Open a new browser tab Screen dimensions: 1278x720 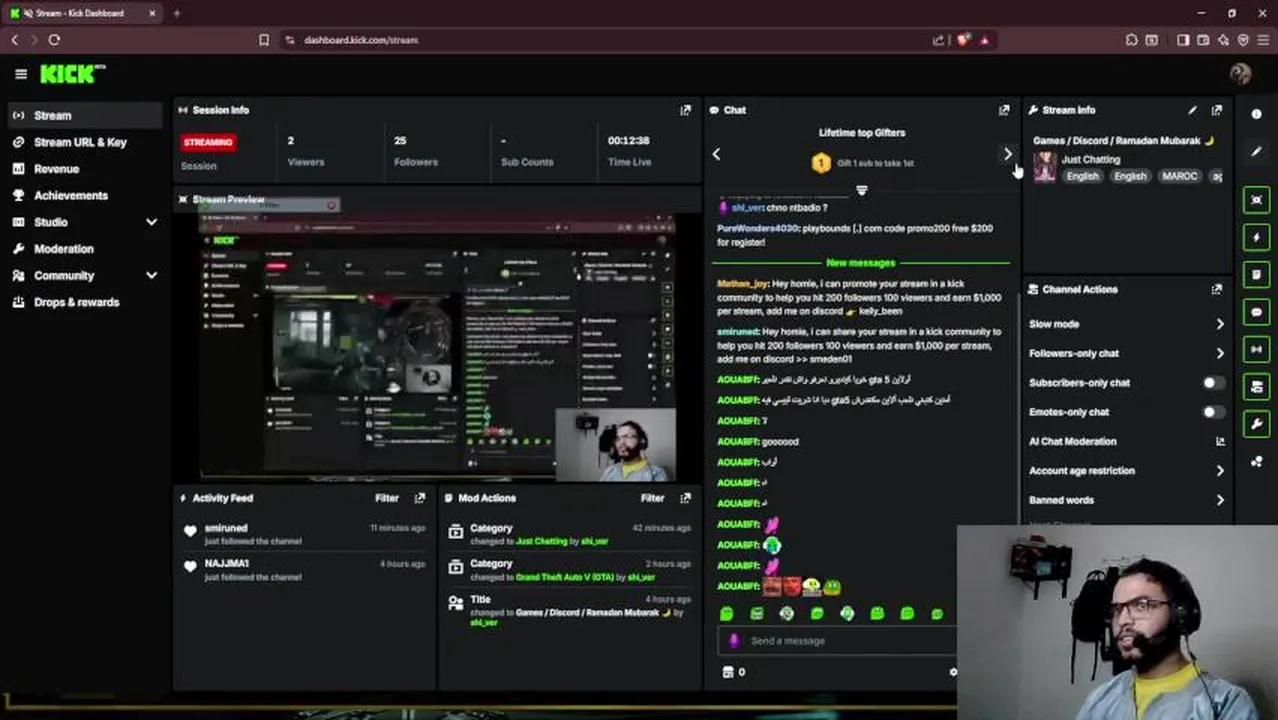(176, 13)
